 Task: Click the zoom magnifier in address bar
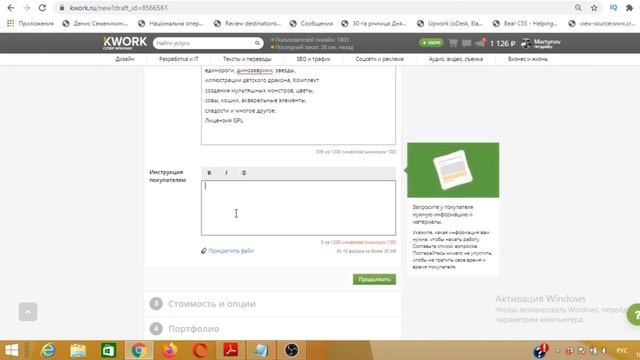click(578, 8)
